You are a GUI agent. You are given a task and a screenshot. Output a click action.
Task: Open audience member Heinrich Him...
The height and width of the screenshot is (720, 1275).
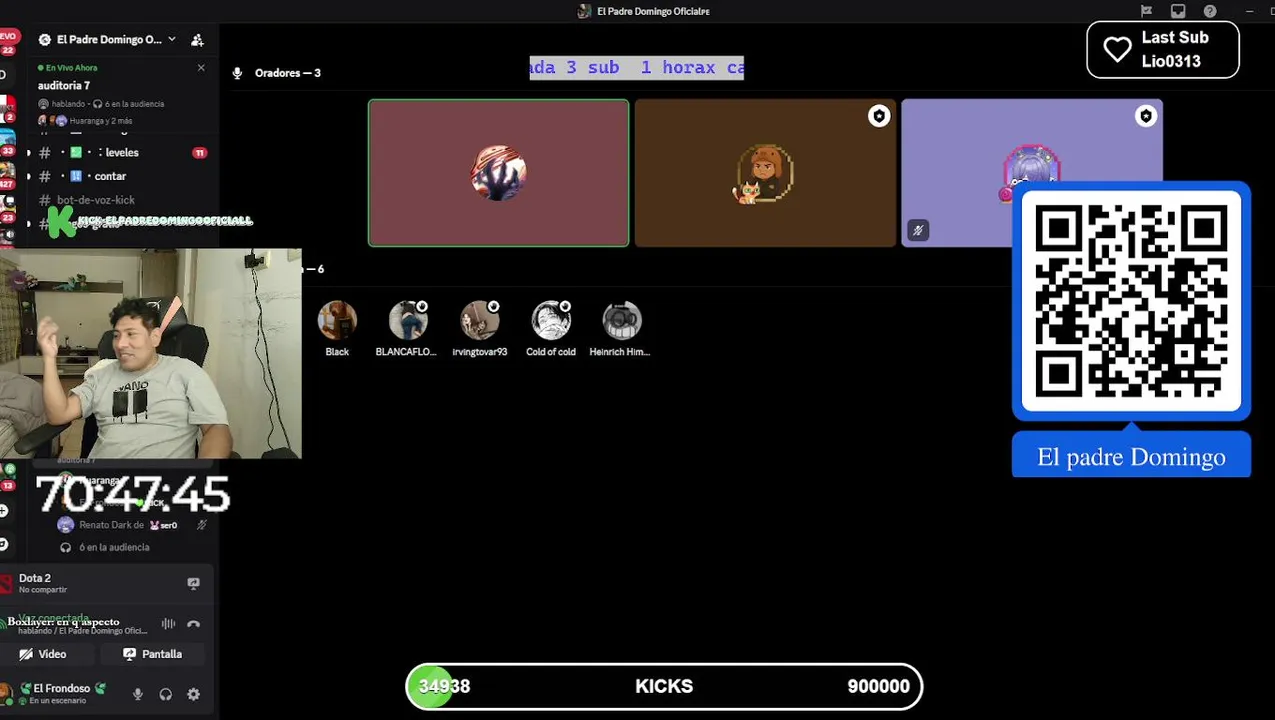620,329
